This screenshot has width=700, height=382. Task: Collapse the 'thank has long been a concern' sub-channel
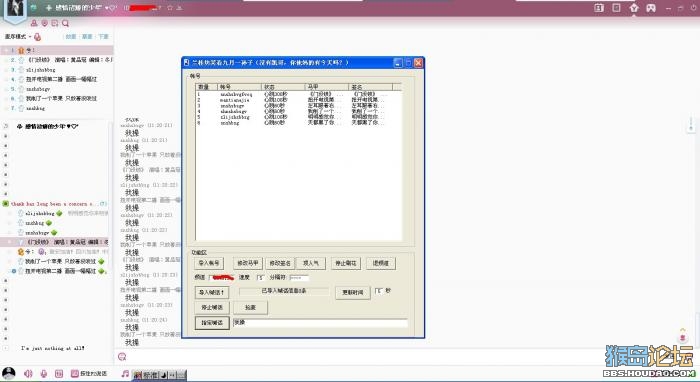pyautogui.click(x=6, y=203)
